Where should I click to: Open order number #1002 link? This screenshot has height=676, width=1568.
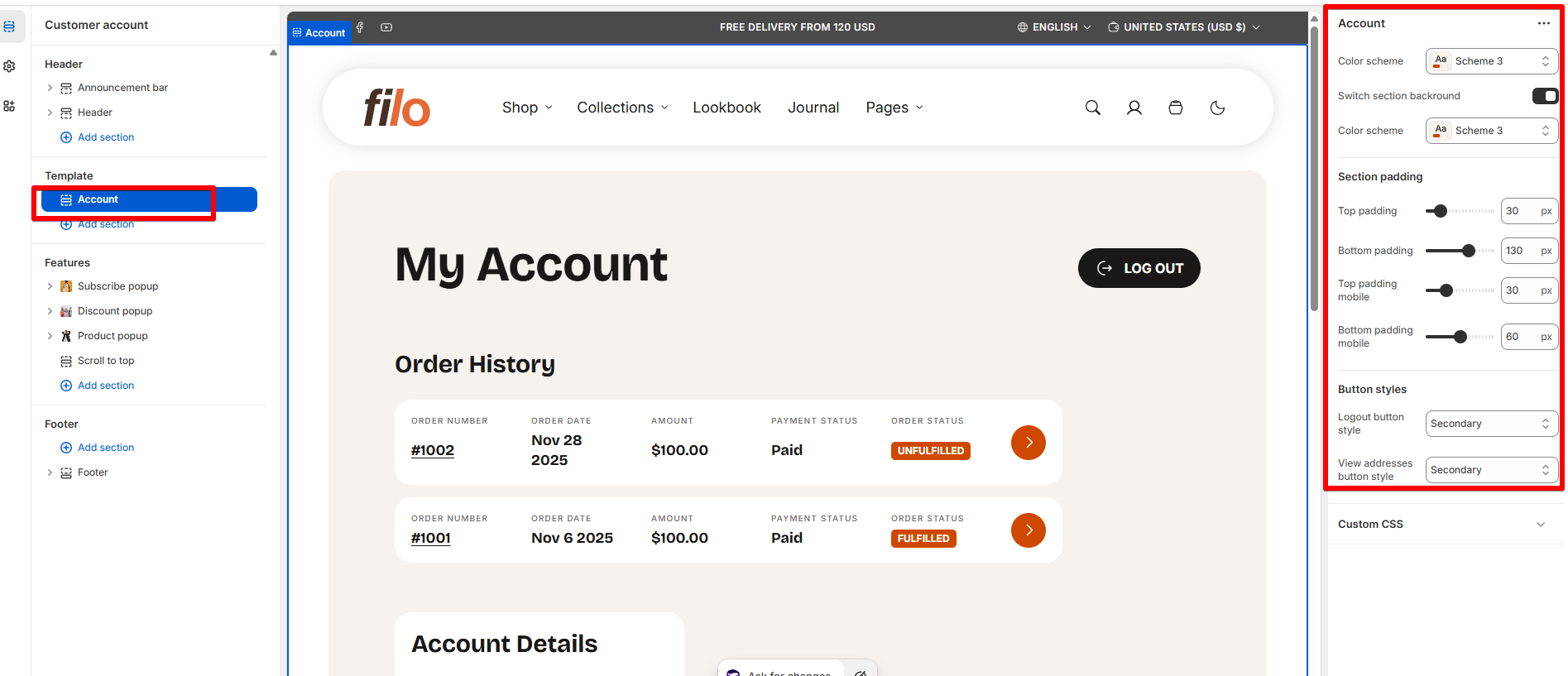click(433, 450)
